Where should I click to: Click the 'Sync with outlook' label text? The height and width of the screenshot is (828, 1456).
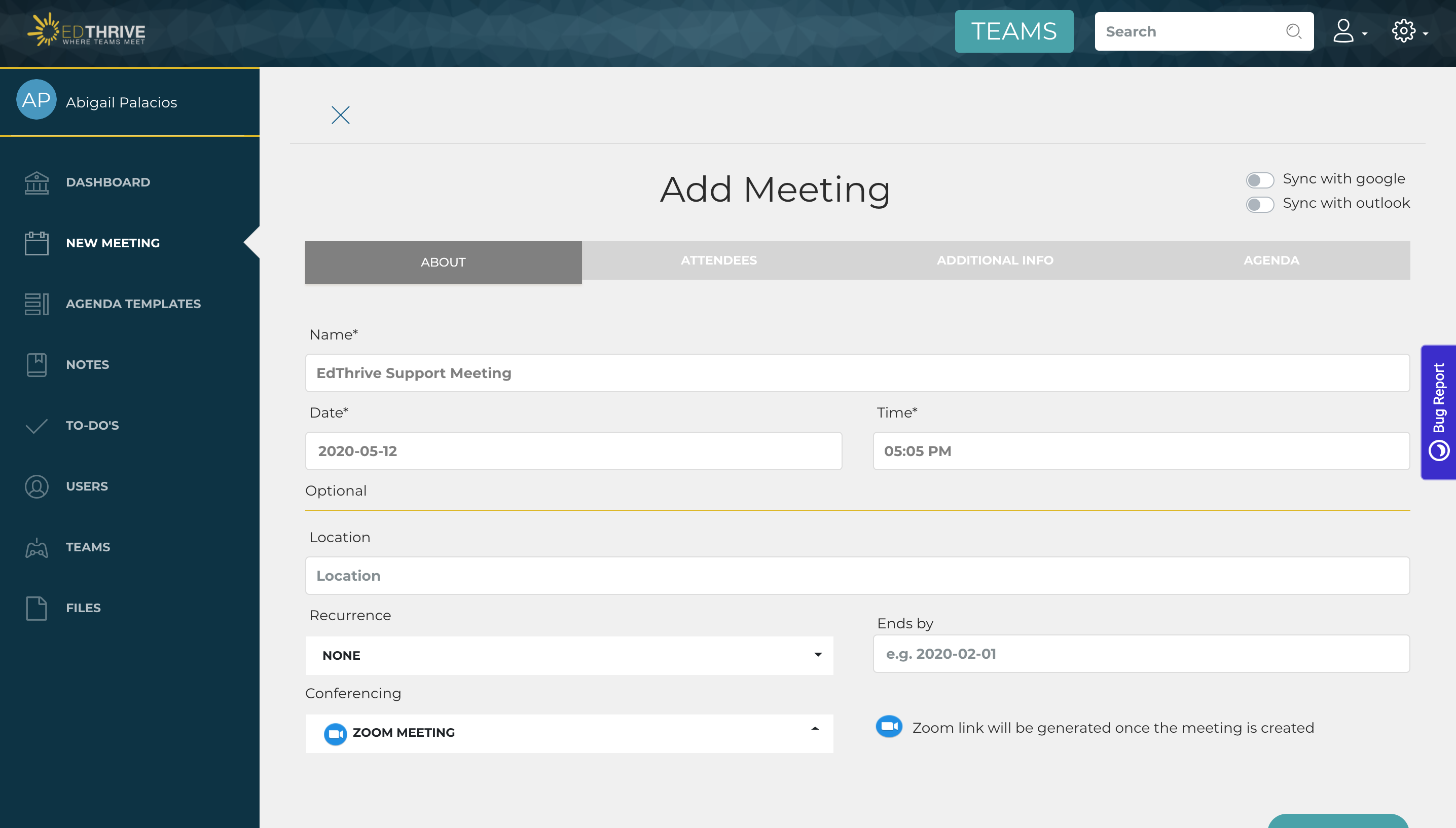(x=1346, y=203)
